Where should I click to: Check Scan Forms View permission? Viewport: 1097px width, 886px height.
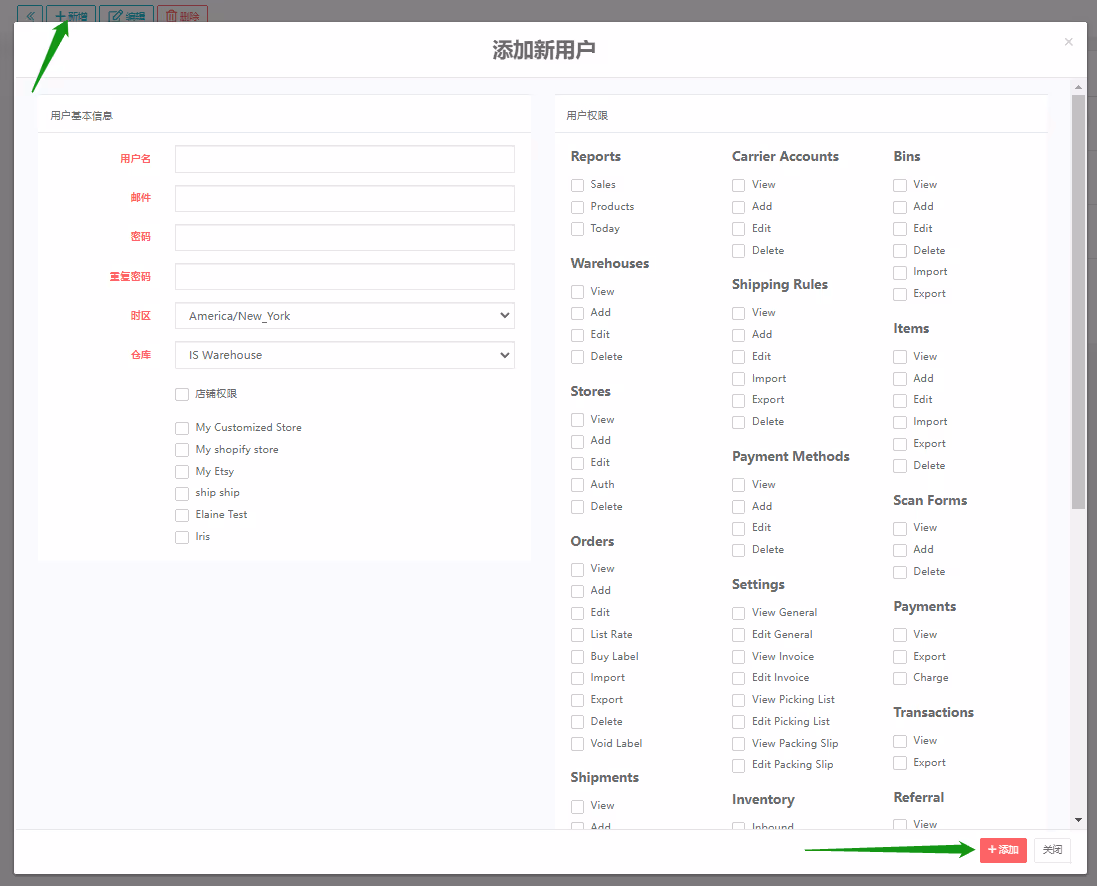900,528
